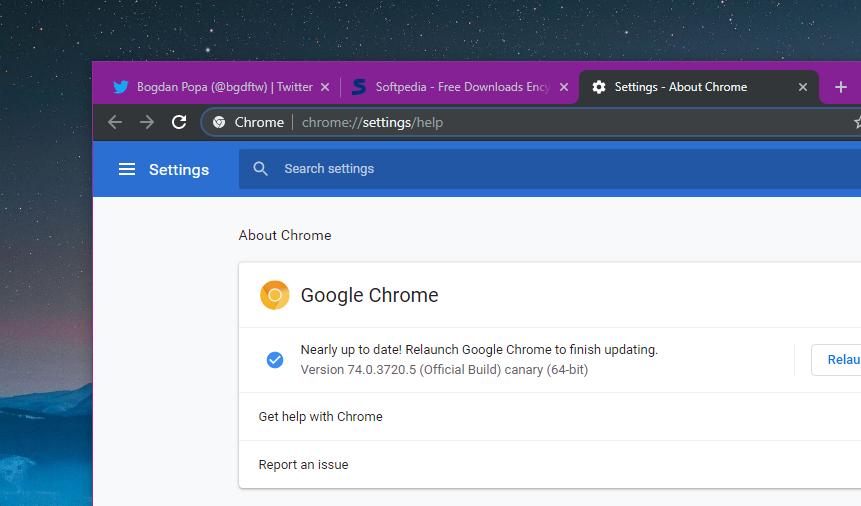861x506 pixels.
Task: Close the Twitter tab
Action: click(x=325, y=87)
